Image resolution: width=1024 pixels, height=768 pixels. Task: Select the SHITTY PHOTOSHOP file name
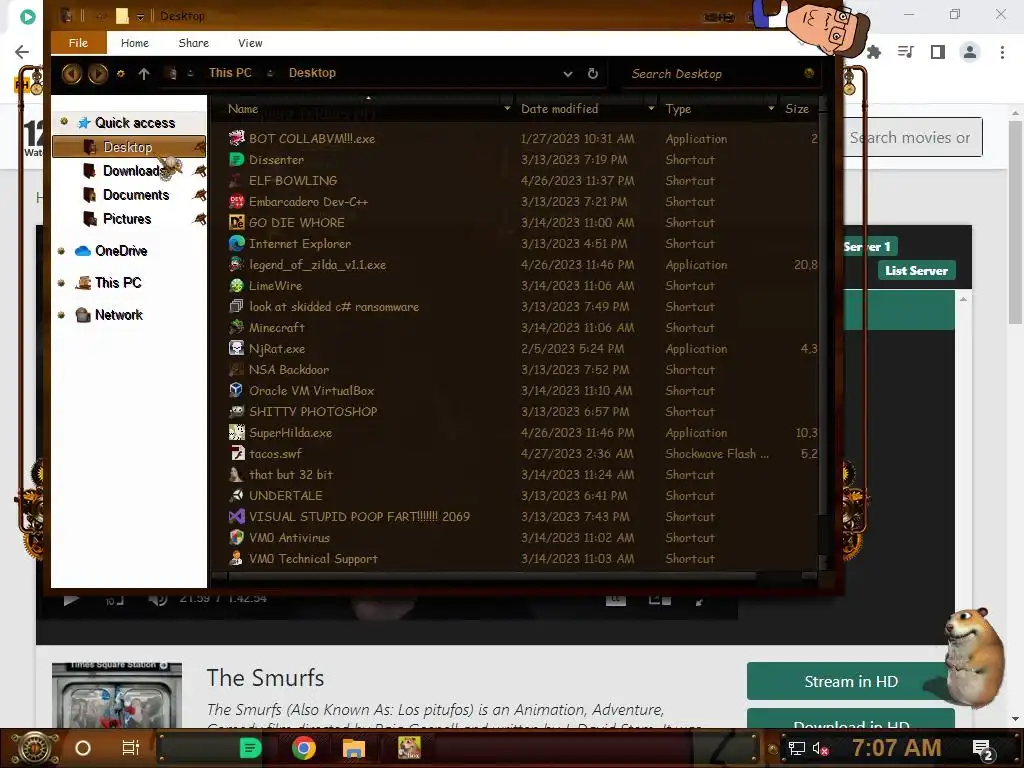[x=313, y=411]
